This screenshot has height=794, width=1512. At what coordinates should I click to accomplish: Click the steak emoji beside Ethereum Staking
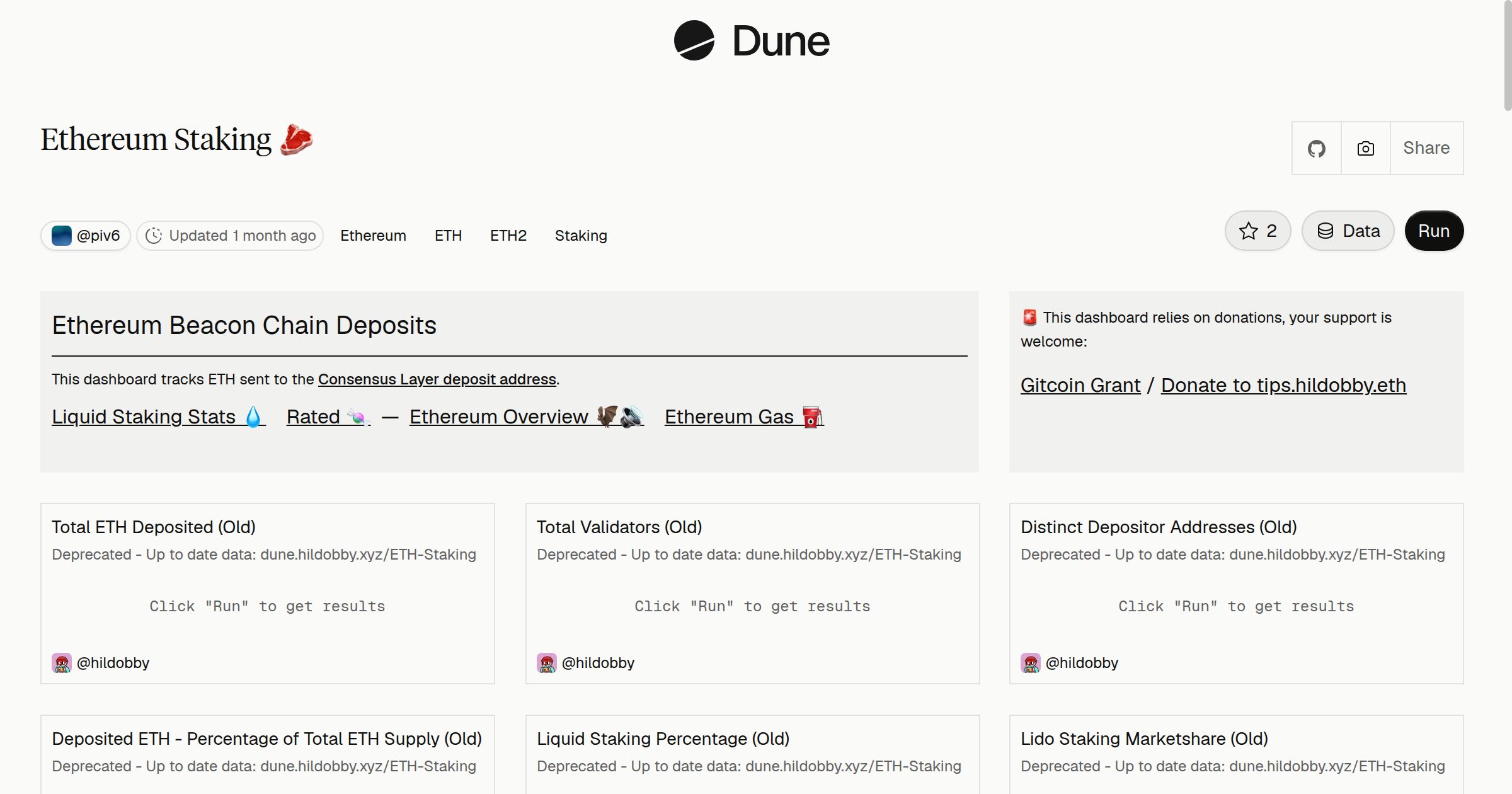tap(296, 139)
